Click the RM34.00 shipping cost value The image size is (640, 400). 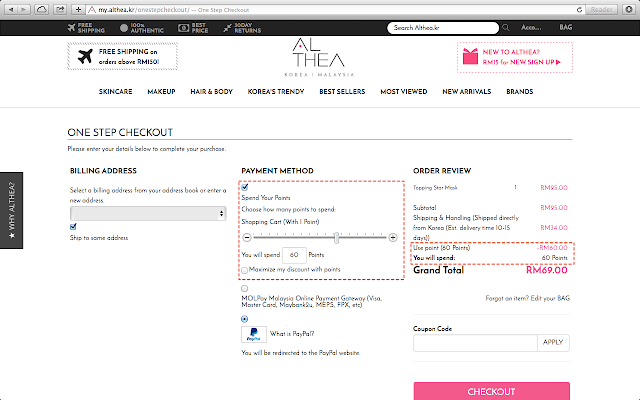(x=554, y=228)
